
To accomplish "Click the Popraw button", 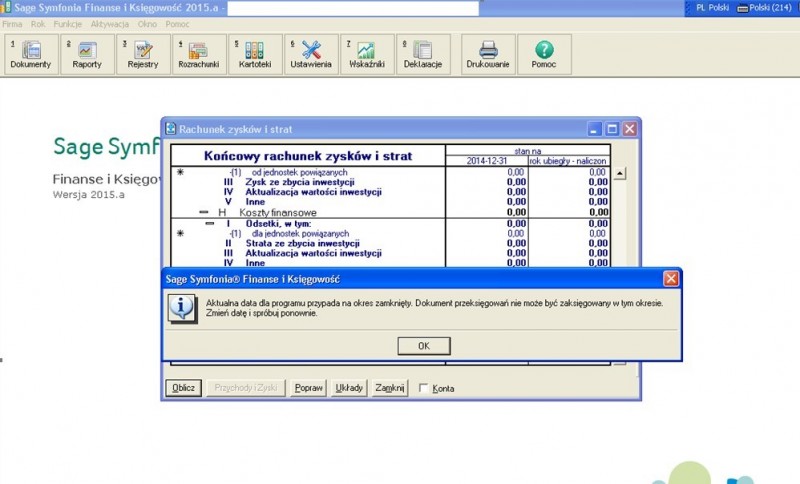I will [x=309, y=388].
